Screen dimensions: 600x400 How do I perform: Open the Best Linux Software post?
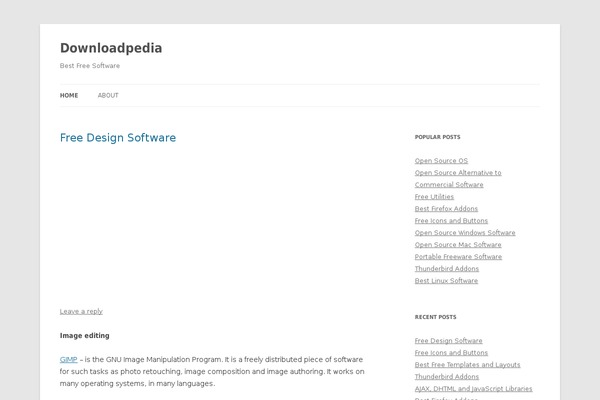point(446,281)
